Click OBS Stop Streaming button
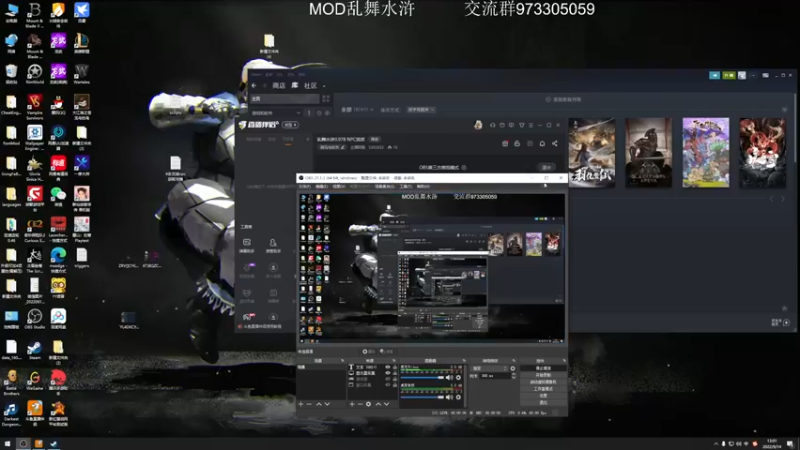This screenshot has height=450, width=800. 543,368
